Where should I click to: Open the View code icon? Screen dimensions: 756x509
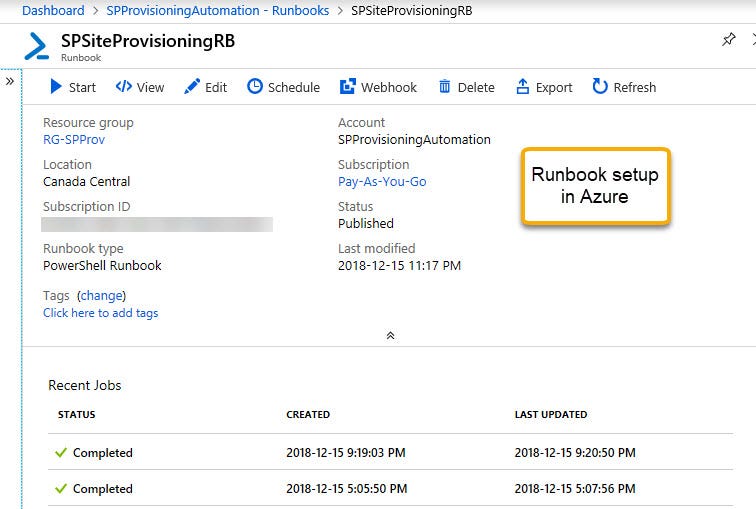click(123, 87)
